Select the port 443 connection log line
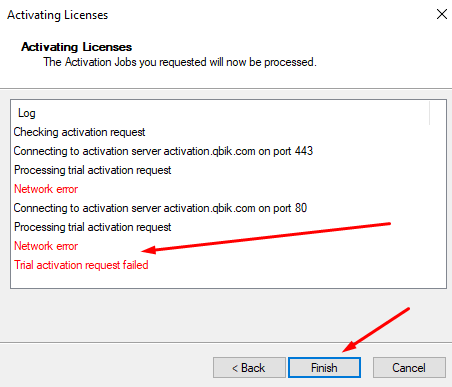The image size is (452, 387). coord(163,151)
